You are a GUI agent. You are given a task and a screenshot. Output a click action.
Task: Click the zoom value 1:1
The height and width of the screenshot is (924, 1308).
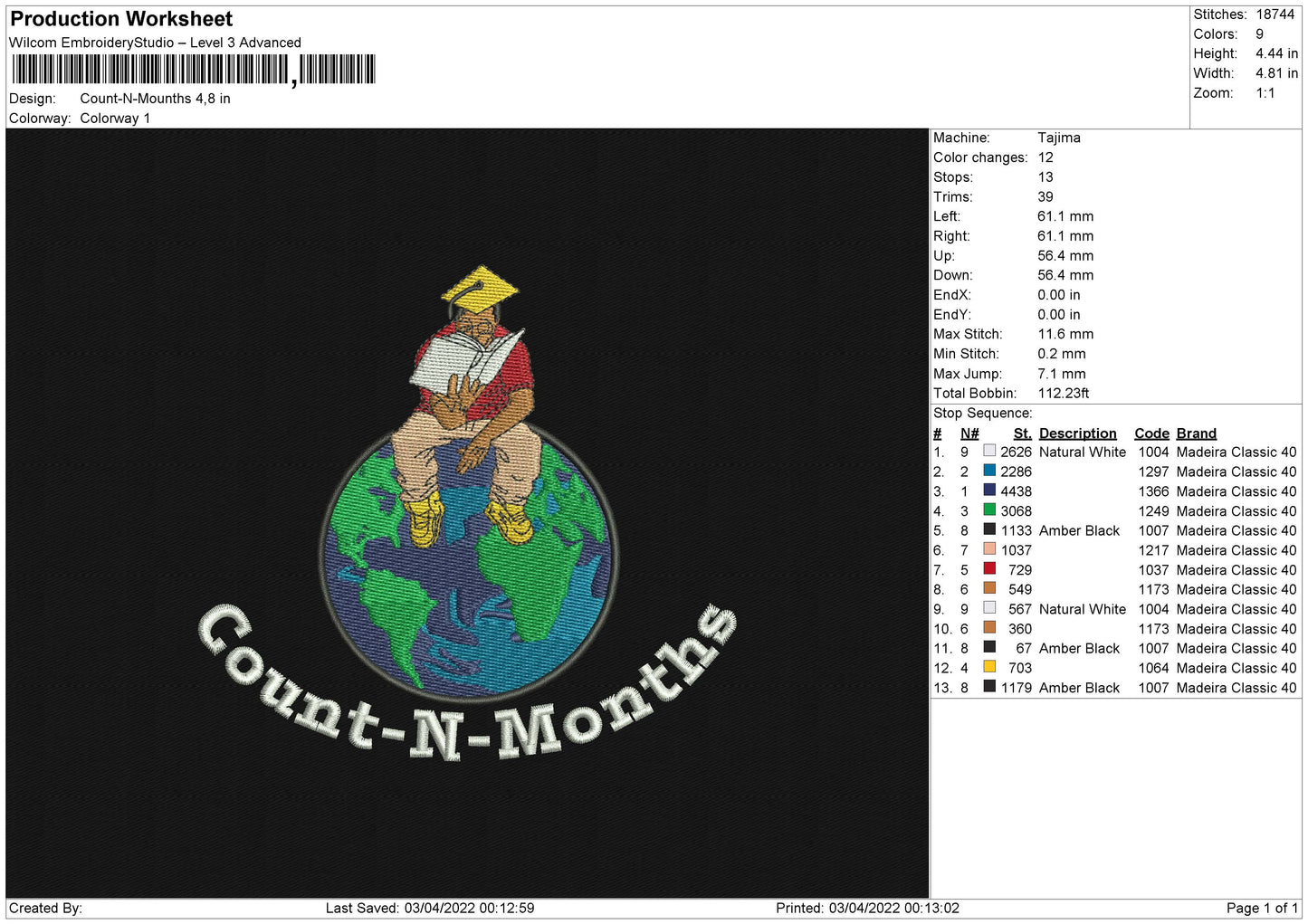coord(1265,93)
